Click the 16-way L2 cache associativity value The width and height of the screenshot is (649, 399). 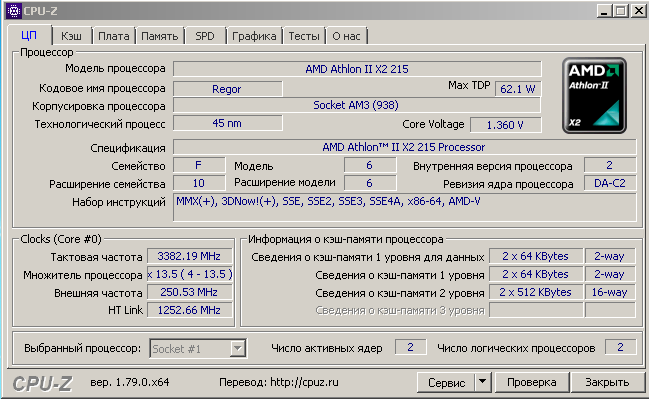coord(610,292)
